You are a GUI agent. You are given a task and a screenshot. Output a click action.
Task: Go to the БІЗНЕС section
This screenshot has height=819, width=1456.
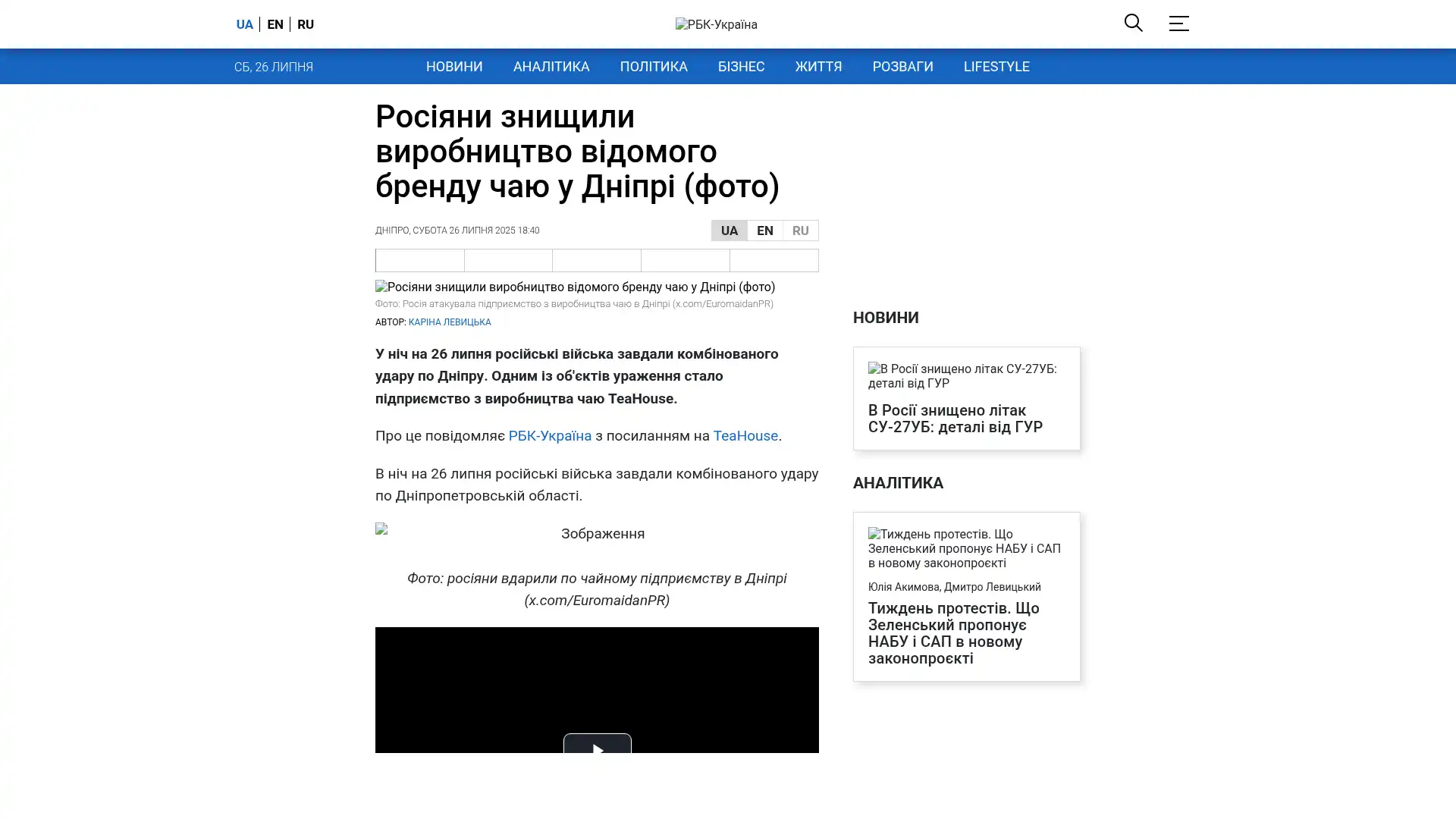740,67
